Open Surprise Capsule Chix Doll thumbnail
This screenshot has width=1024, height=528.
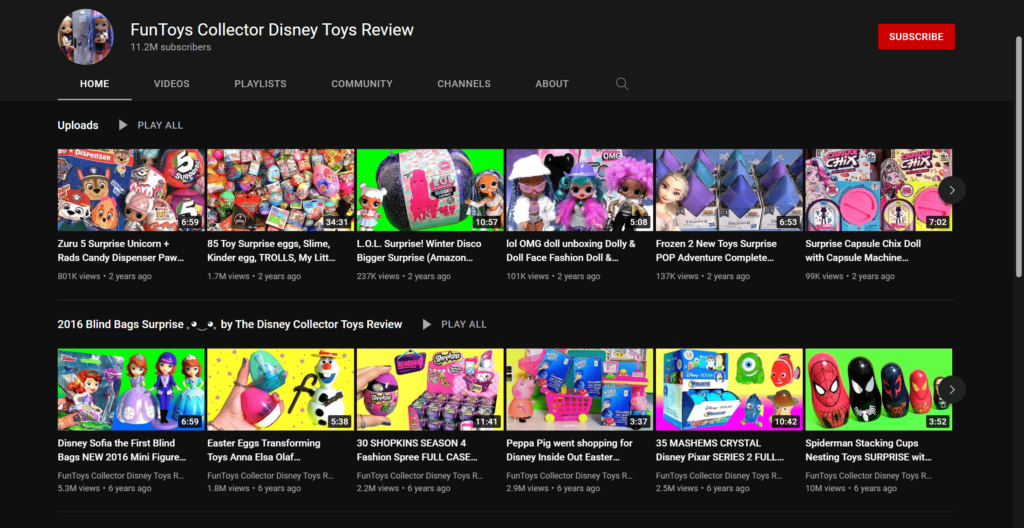coord(879,190)
